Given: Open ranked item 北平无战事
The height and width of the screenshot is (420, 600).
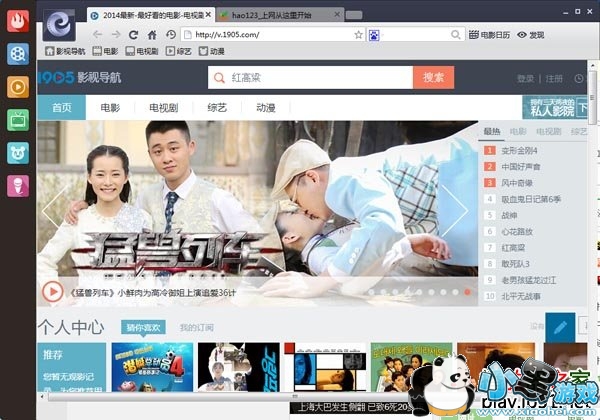Looking at the screenshot, I should click(521, 296).
